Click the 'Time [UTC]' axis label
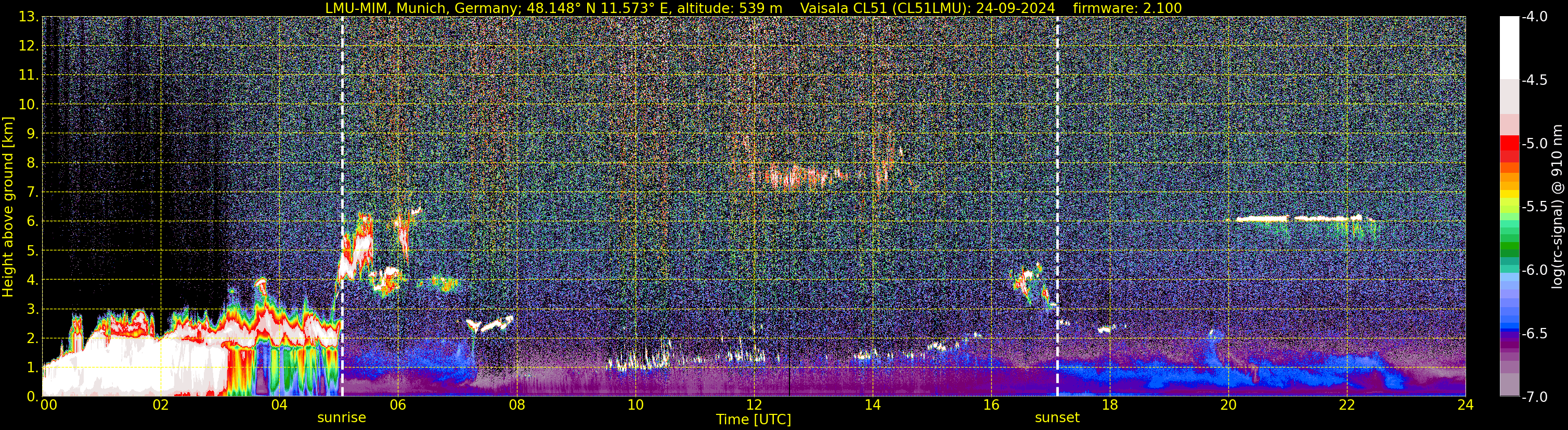 coord(754,420)
